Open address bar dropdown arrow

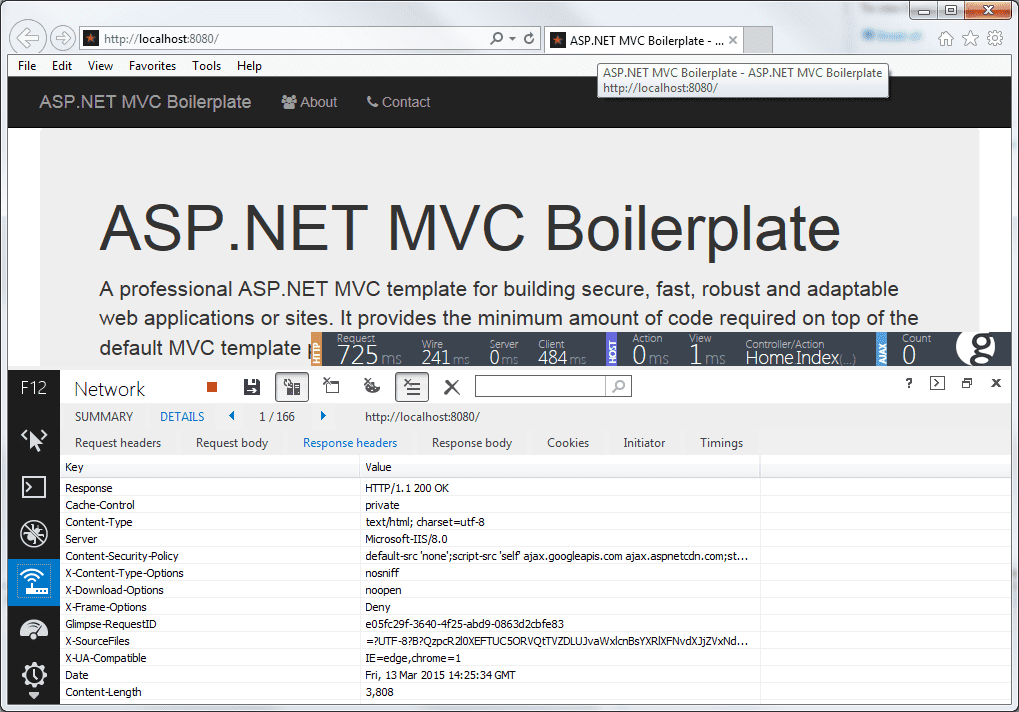(512, 38)
